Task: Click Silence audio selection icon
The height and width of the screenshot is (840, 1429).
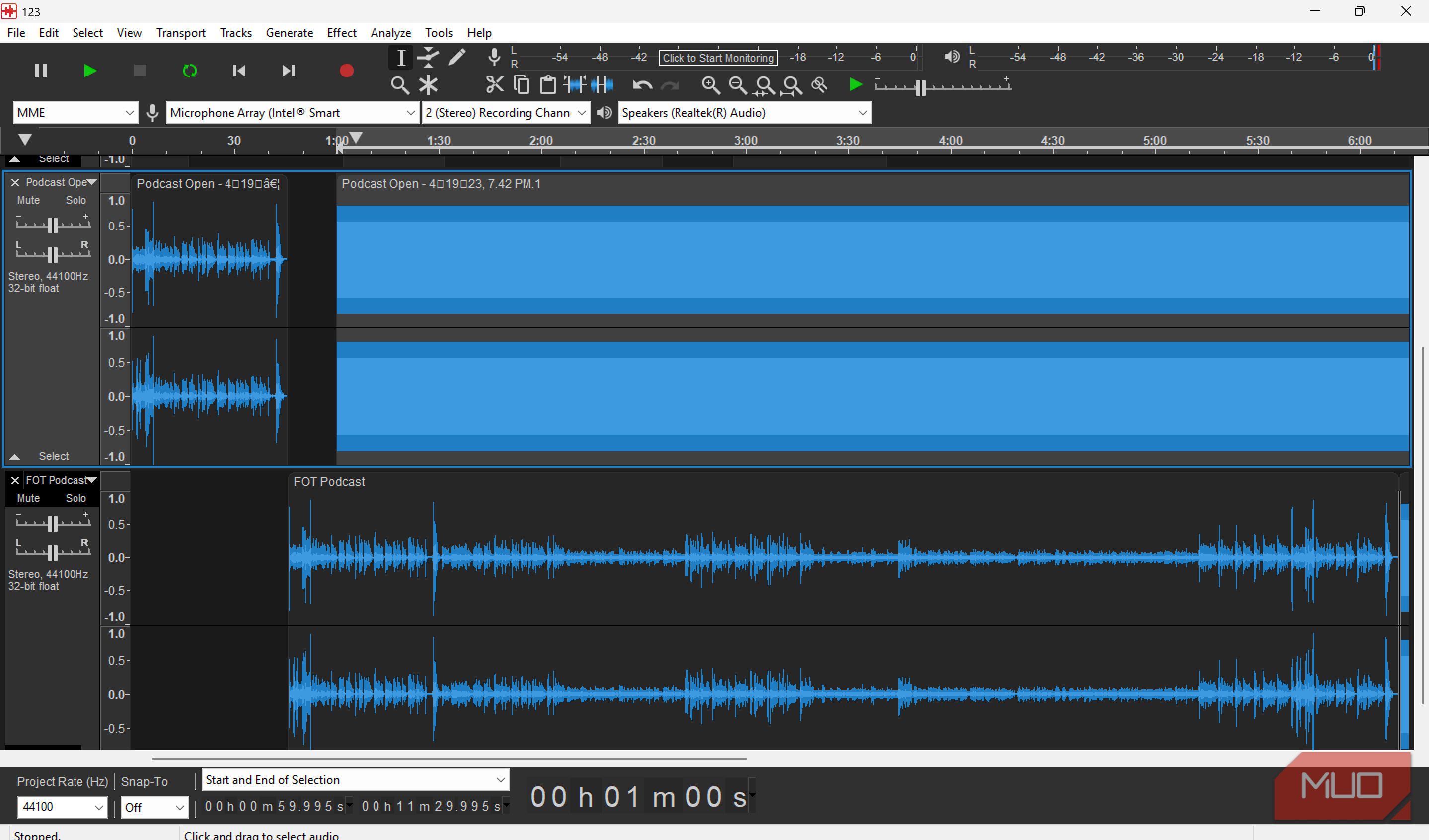Action: pyautogui.click(x=602, y=85)
